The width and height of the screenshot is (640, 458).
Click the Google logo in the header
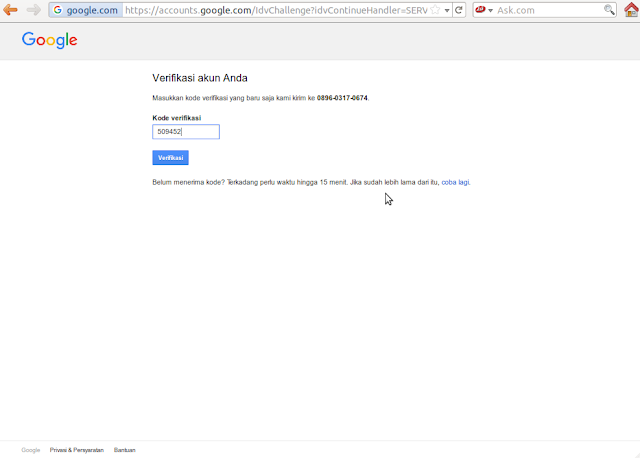click(50, 40)
